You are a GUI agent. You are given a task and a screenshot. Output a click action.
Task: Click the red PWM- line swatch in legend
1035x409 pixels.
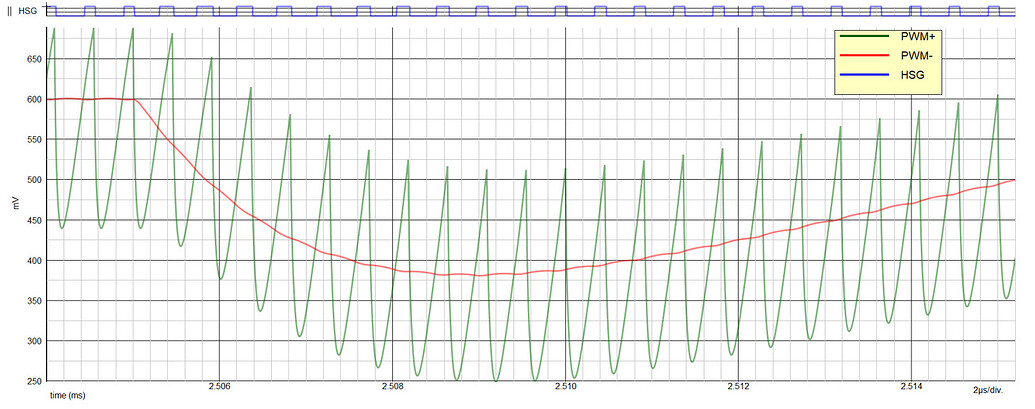[865, 55]
